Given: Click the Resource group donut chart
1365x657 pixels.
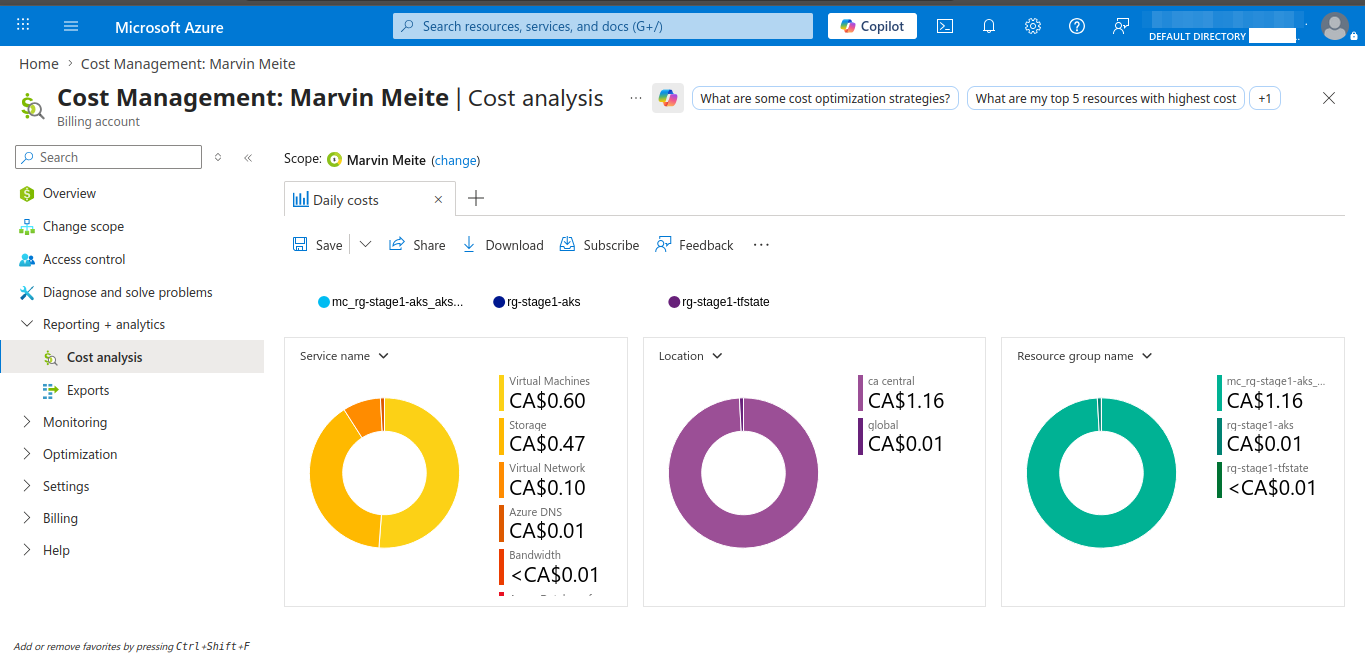Looking at the screenshot, I should (1102, 473).
